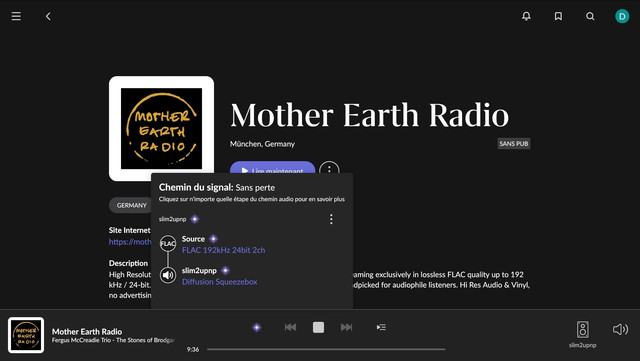Click the Mother Earth Radio now playing title
The image size is (640, 361).
[x=87, y=332]
